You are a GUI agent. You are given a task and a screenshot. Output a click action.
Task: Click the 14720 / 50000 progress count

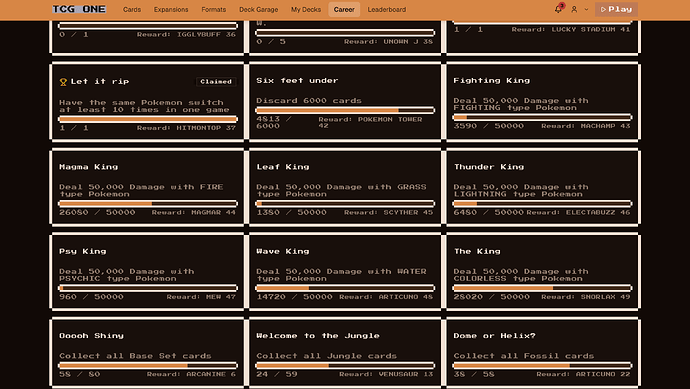pyautogui.click(x=294, y=297)
